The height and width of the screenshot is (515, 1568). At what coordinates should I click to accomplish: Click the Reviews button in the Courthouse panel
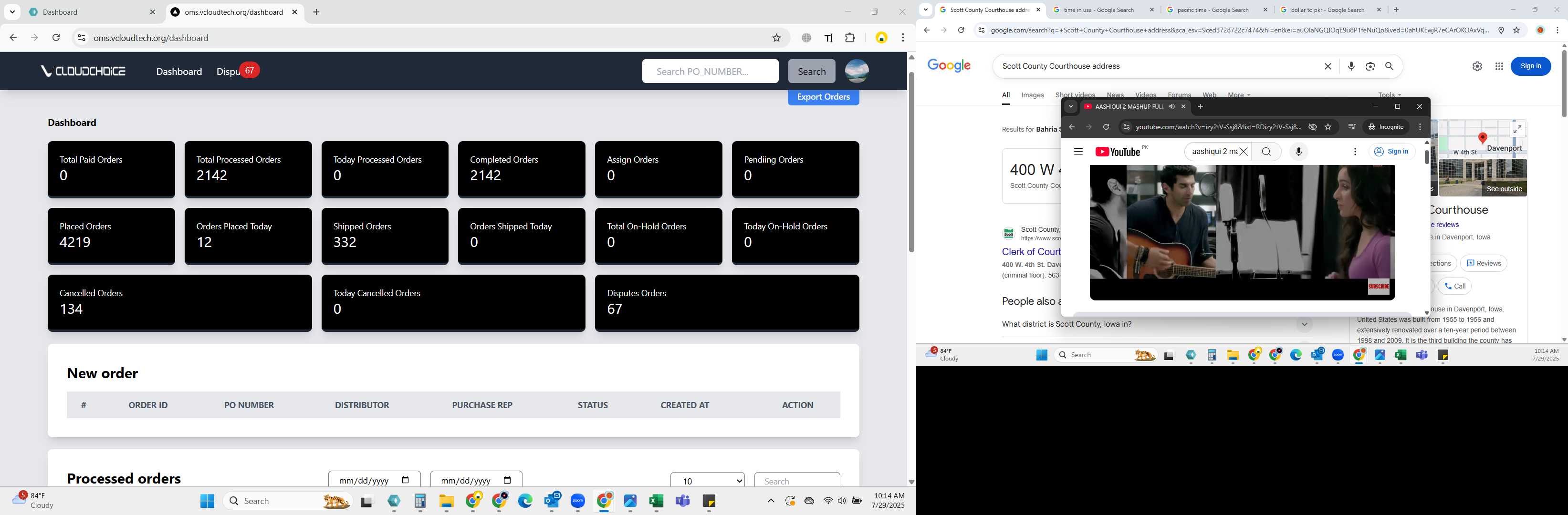[x=1484, y=263]
